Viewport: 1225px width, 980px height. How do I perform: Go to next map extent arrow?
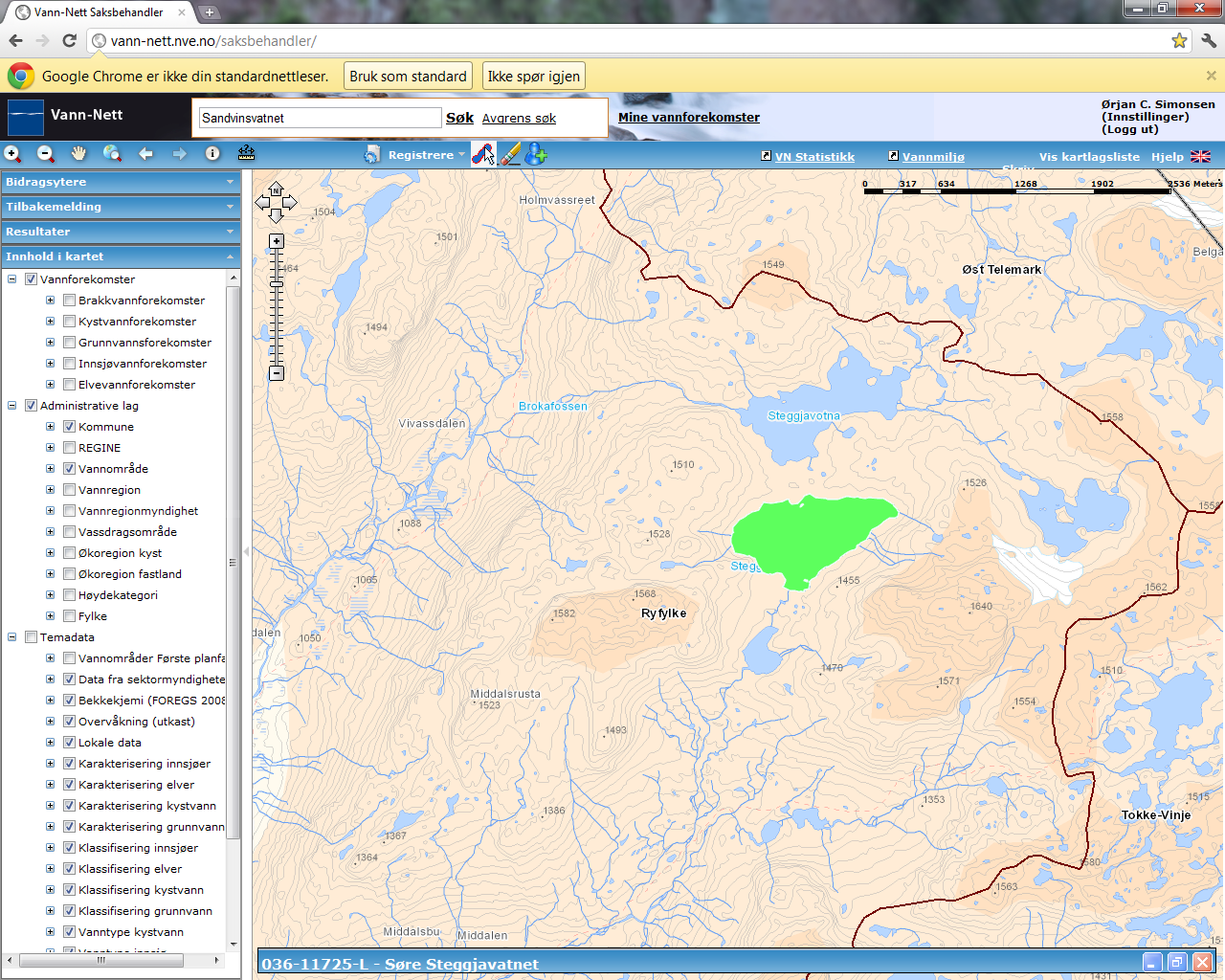pyautogui.click(x=179, y=154)
